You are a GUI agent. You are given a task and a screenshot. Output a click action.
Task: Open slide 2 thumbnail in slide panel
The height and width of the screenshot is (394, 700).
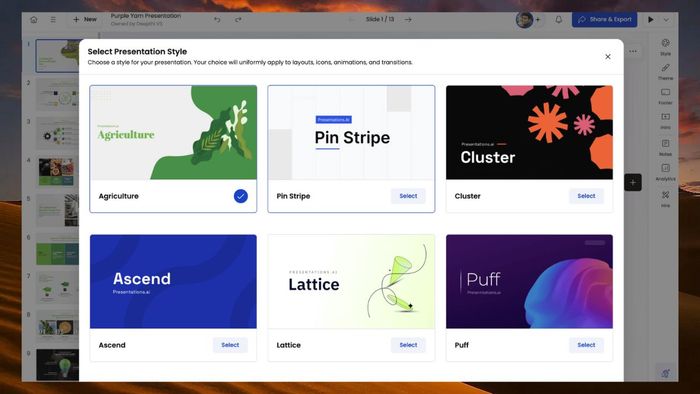tap(58, 94)
